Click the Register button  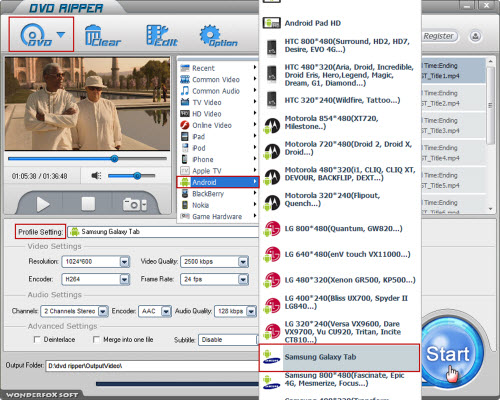[x=439, y=36]
